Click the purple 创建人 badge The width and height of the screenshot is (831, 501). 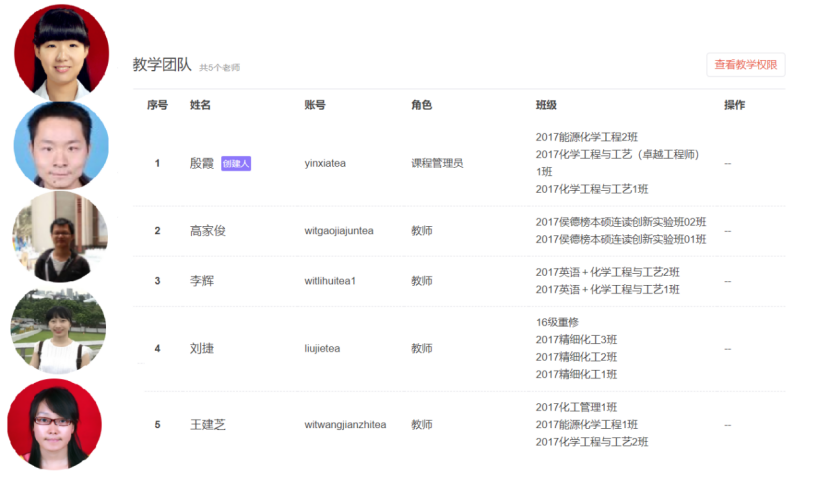coord(236,163)
